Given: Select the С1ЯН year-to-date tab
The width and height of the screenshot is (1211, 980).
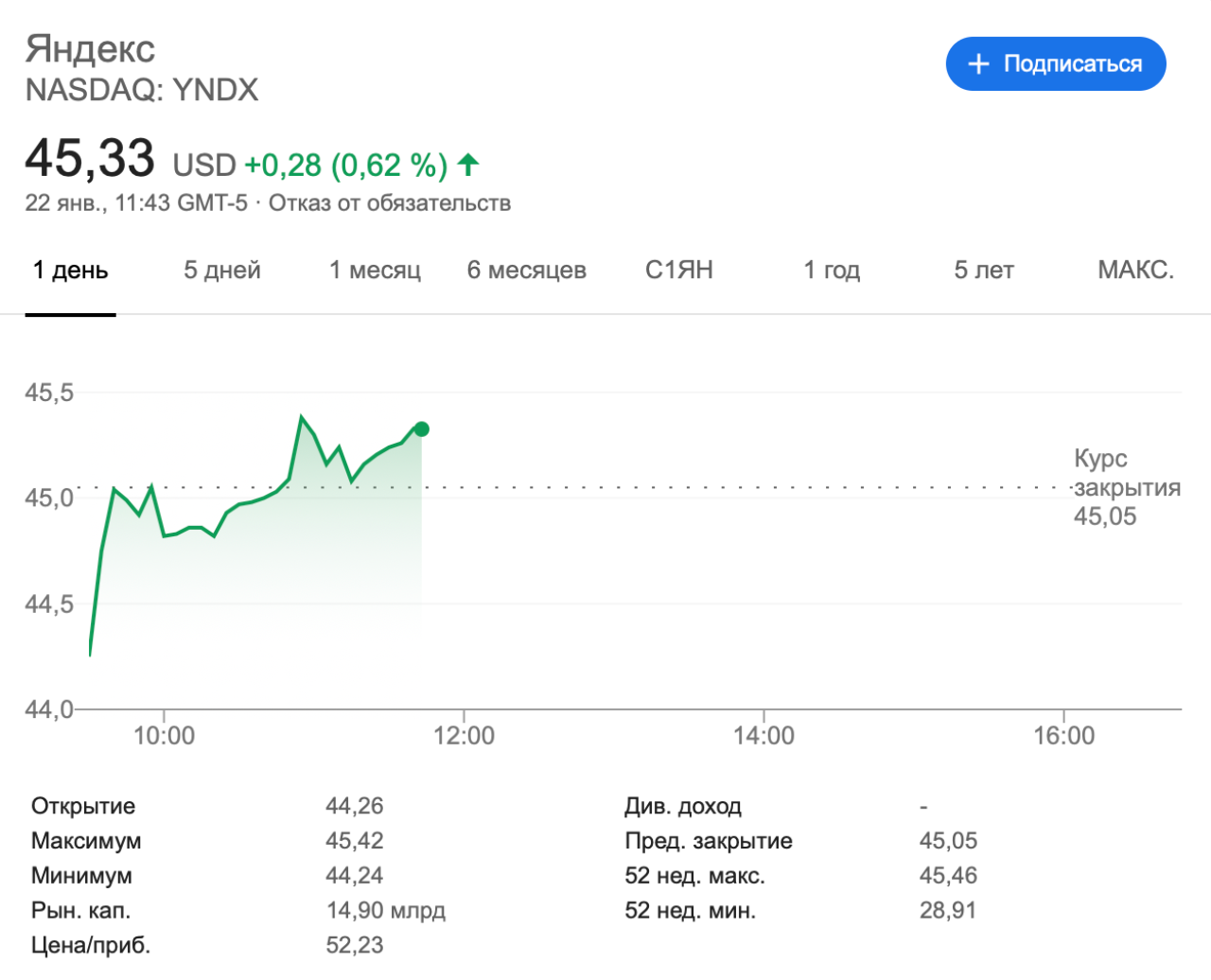Looking at the screenshot, I should (679, 271).
